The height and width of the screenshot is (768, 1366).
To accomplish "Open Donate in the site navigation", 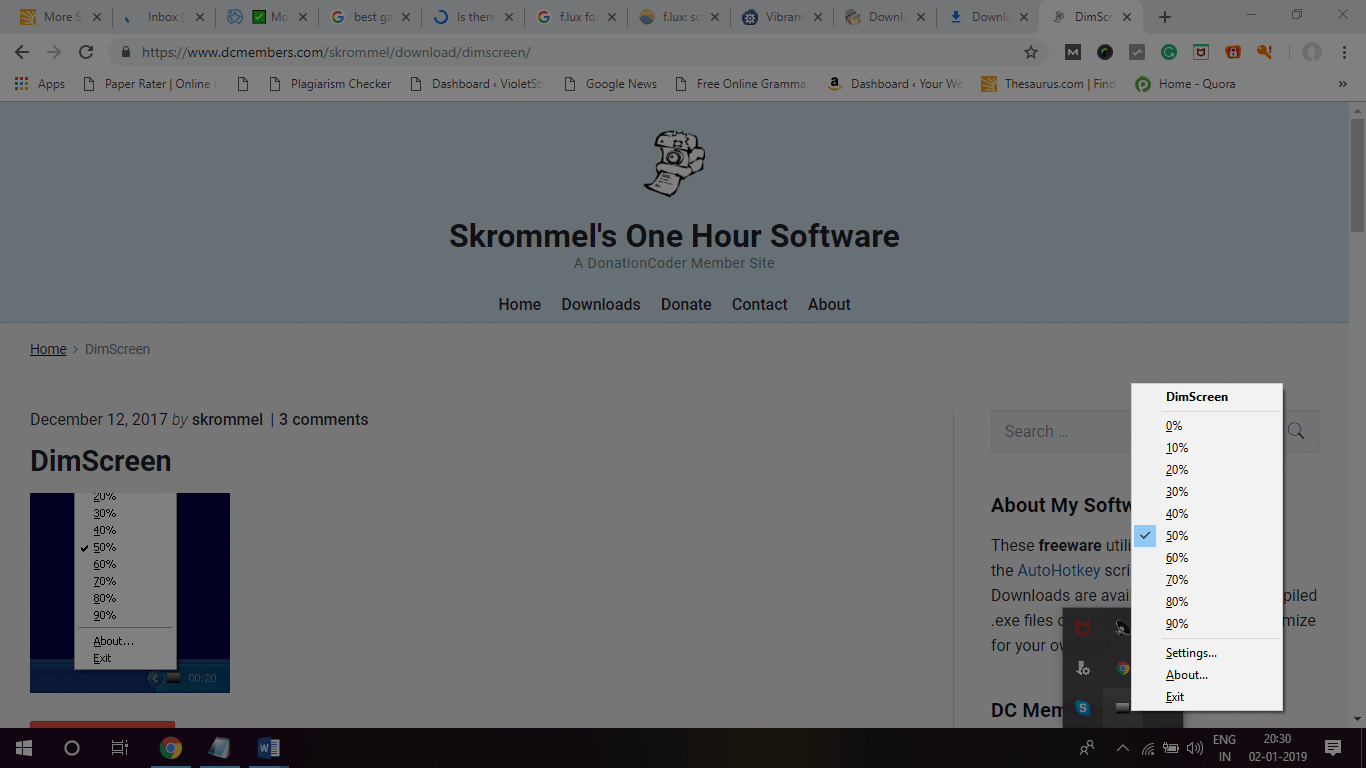I will pyautogui.click(x=686, y=304).
